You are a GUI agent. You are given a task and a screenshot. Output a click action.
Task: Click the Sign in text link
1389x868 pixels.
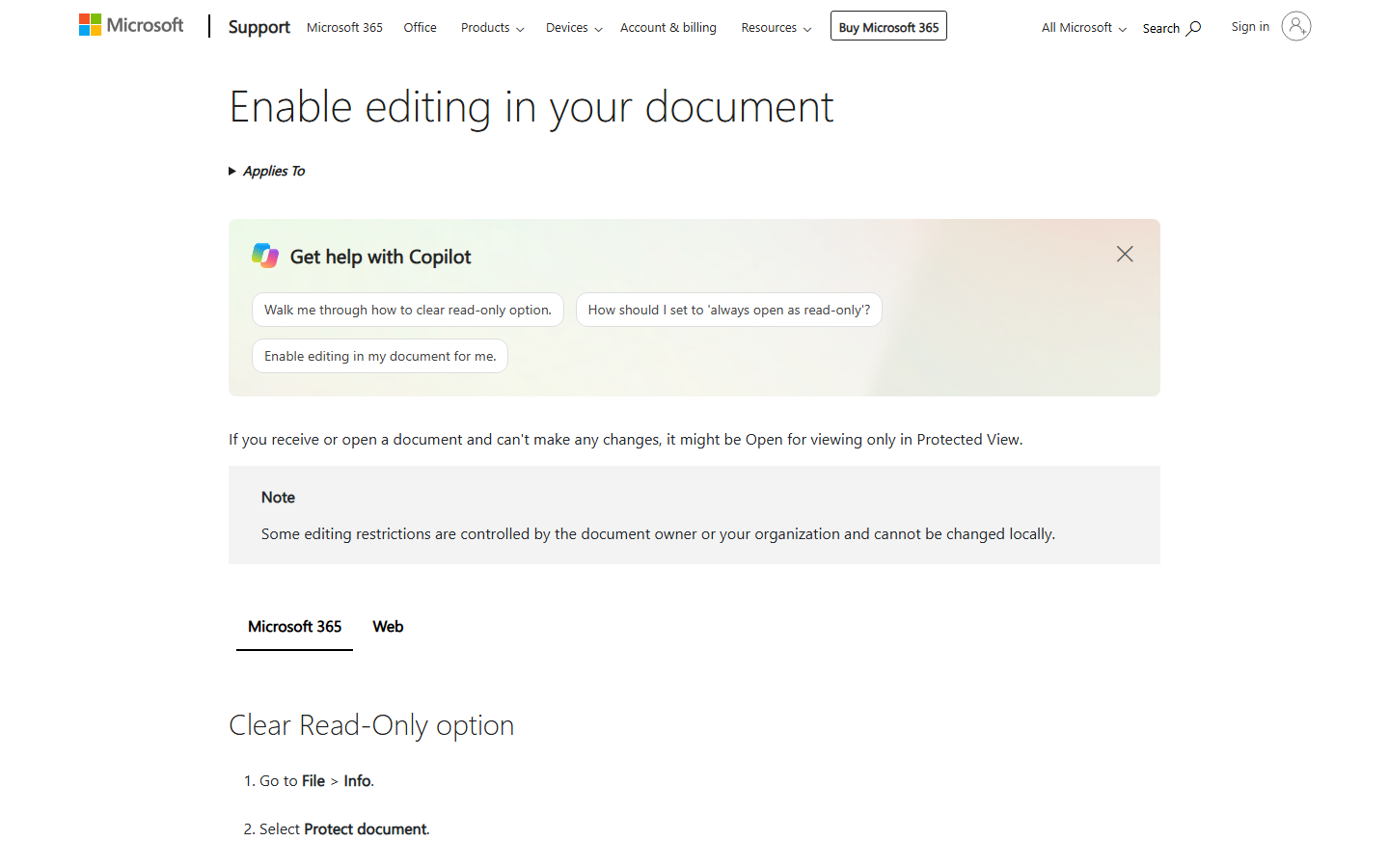[x=1250, y=26]
